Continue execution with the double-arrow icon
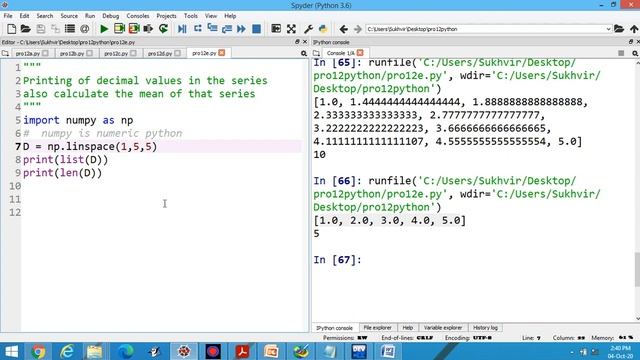 (x=241, y=29)
